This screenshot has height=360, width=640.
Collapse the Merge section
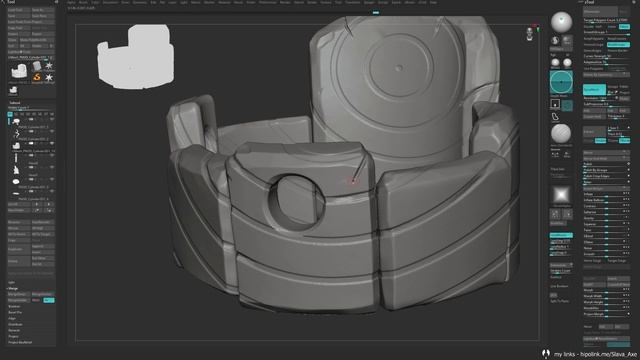click(x=13, y=289)
